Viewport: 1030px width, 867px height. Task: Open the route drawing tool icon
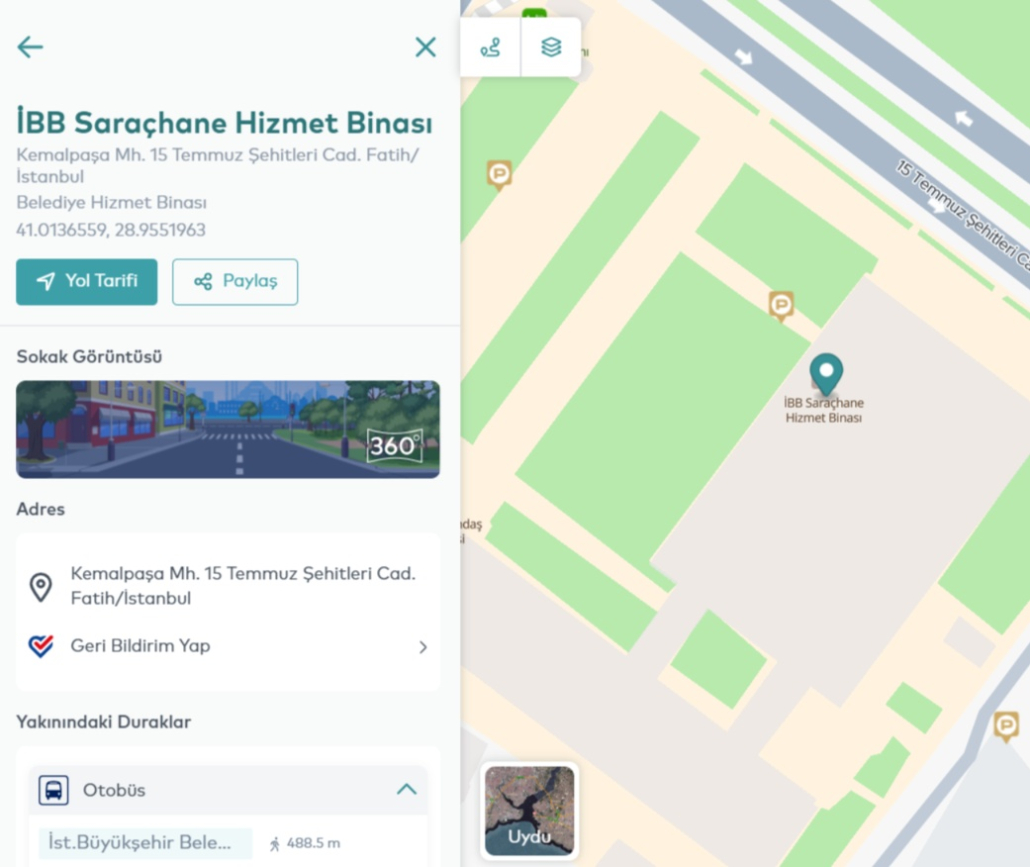click(490, 47)
